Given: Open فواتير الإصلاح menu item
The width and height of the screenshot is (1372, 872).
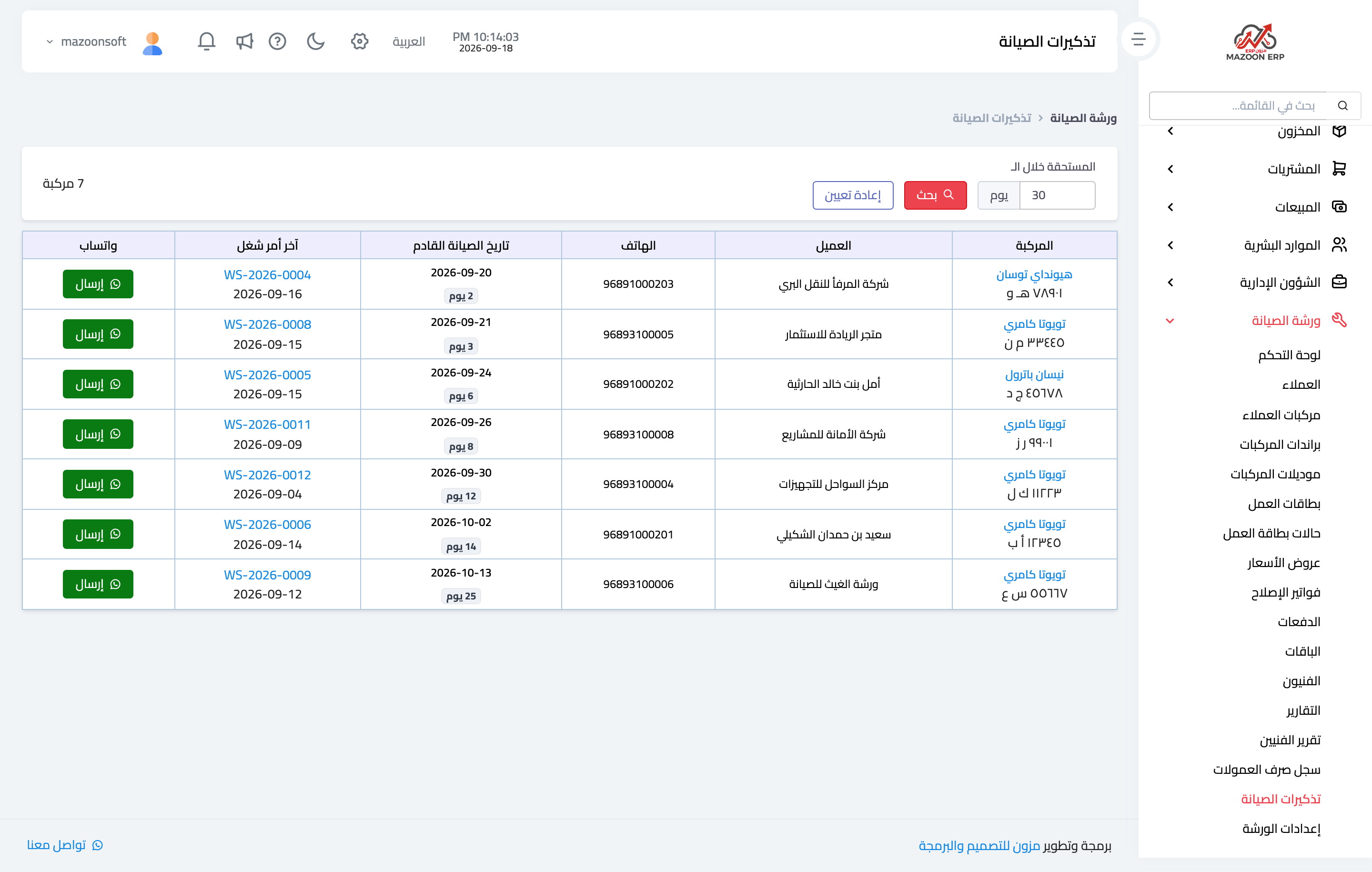Looking at the screenshot, I should pos(1286,592).
